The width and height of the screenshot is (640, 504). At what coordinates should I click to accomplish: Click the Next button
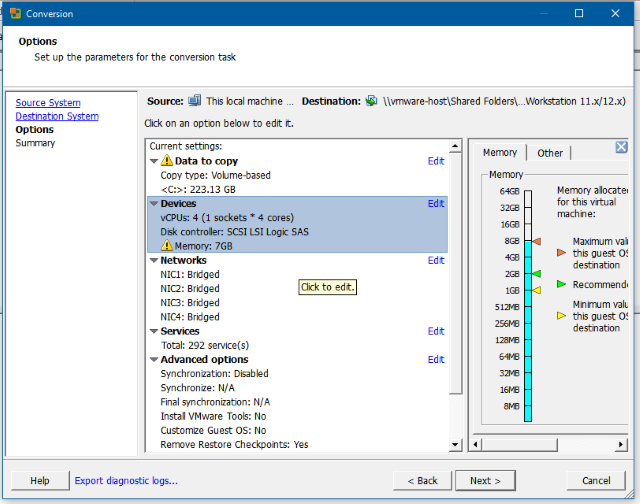486,480
